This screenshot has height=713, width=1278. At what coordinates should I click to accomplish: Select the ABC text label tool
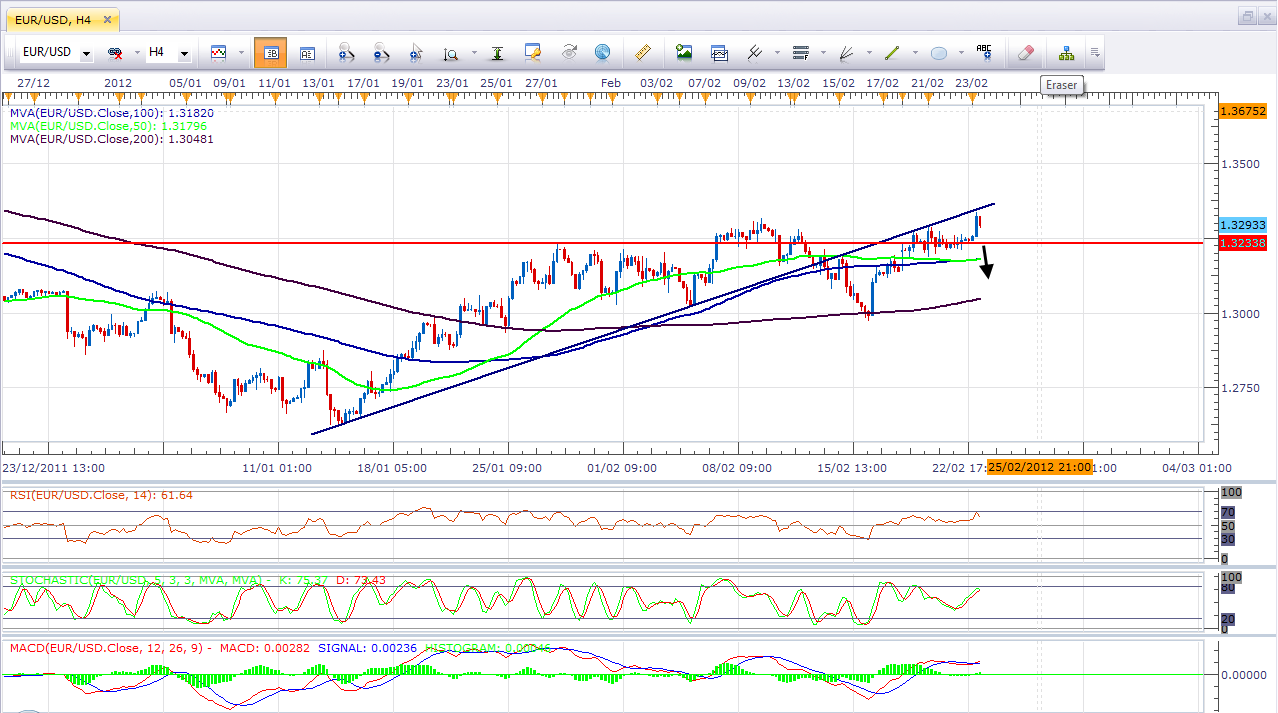click(x=984, y=52)
